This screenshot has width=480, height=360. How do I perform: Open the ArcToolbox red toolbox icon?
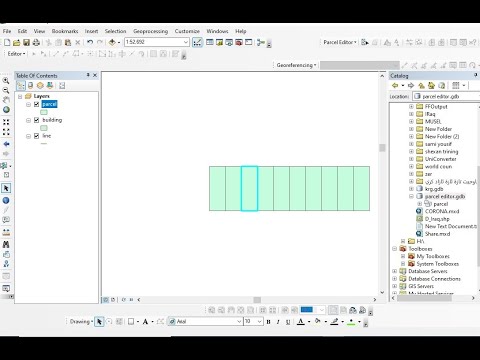[x=239, y=42]
